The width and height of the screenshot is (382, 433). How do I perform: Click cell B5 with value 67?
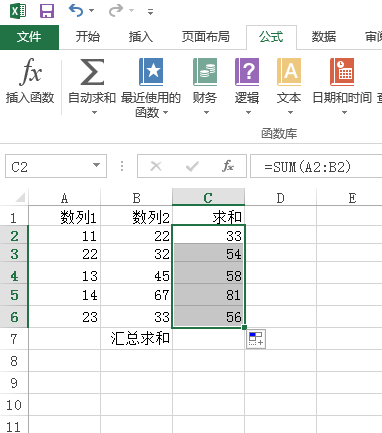point(137,295)
